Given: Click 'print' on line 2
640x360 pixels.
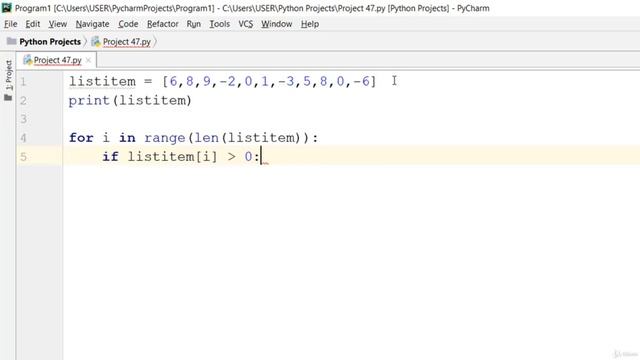Looking at the screenshot, I should click(89, 100).
